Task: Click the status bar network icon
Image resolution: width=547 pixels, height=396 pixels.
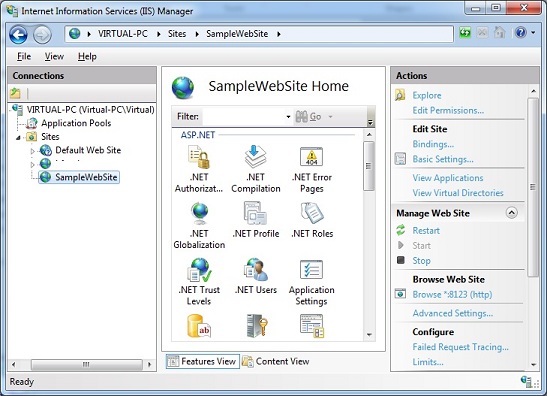Action: pos(526,381)
